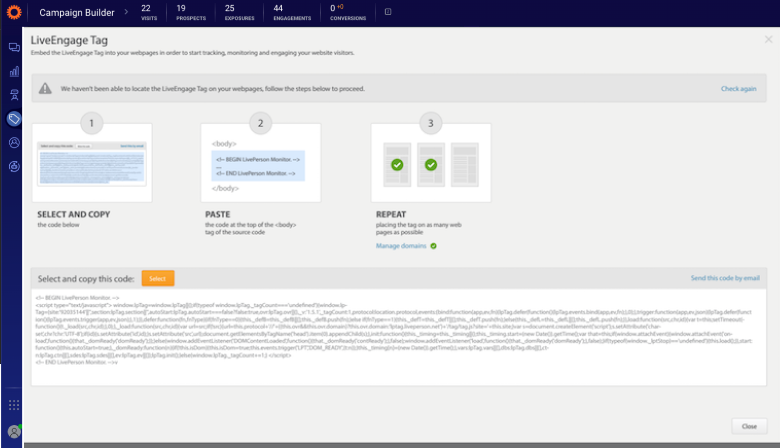This screenshot has height=448, width=780.
Task: Click Send this code by email
Action: (725, 278)
